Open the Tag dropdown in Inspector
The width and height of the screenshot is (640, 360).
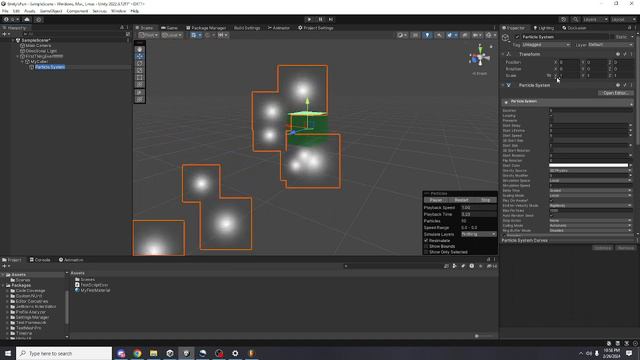click(x=546, y=44)
